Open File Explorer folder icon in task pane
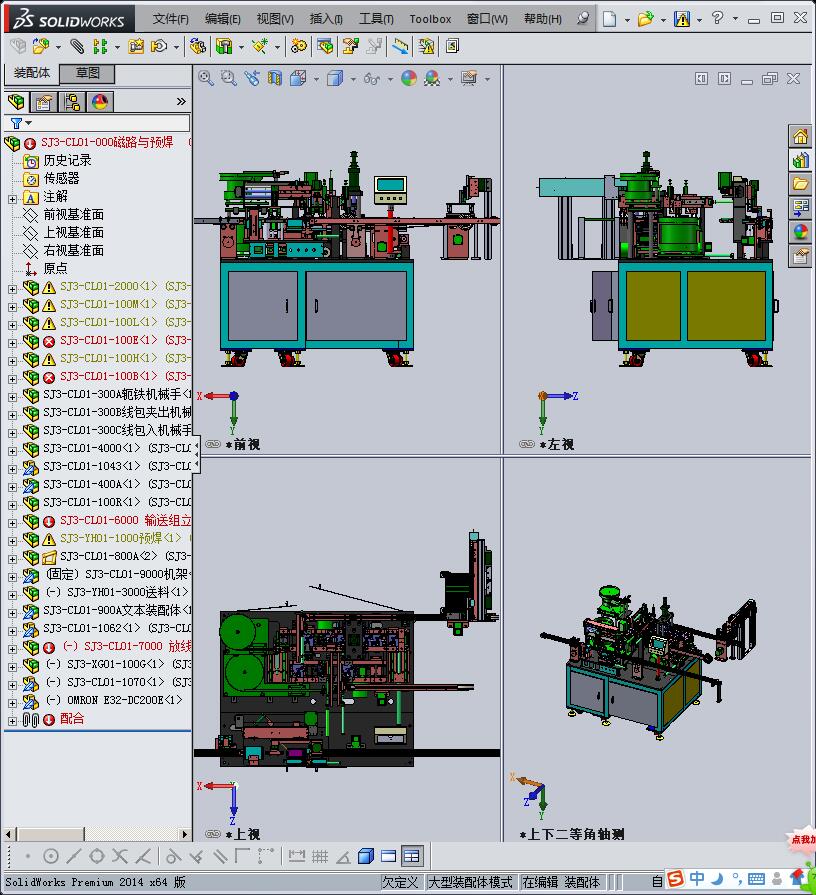The width and height of the screenshot is (816, 895). [800, 184]
